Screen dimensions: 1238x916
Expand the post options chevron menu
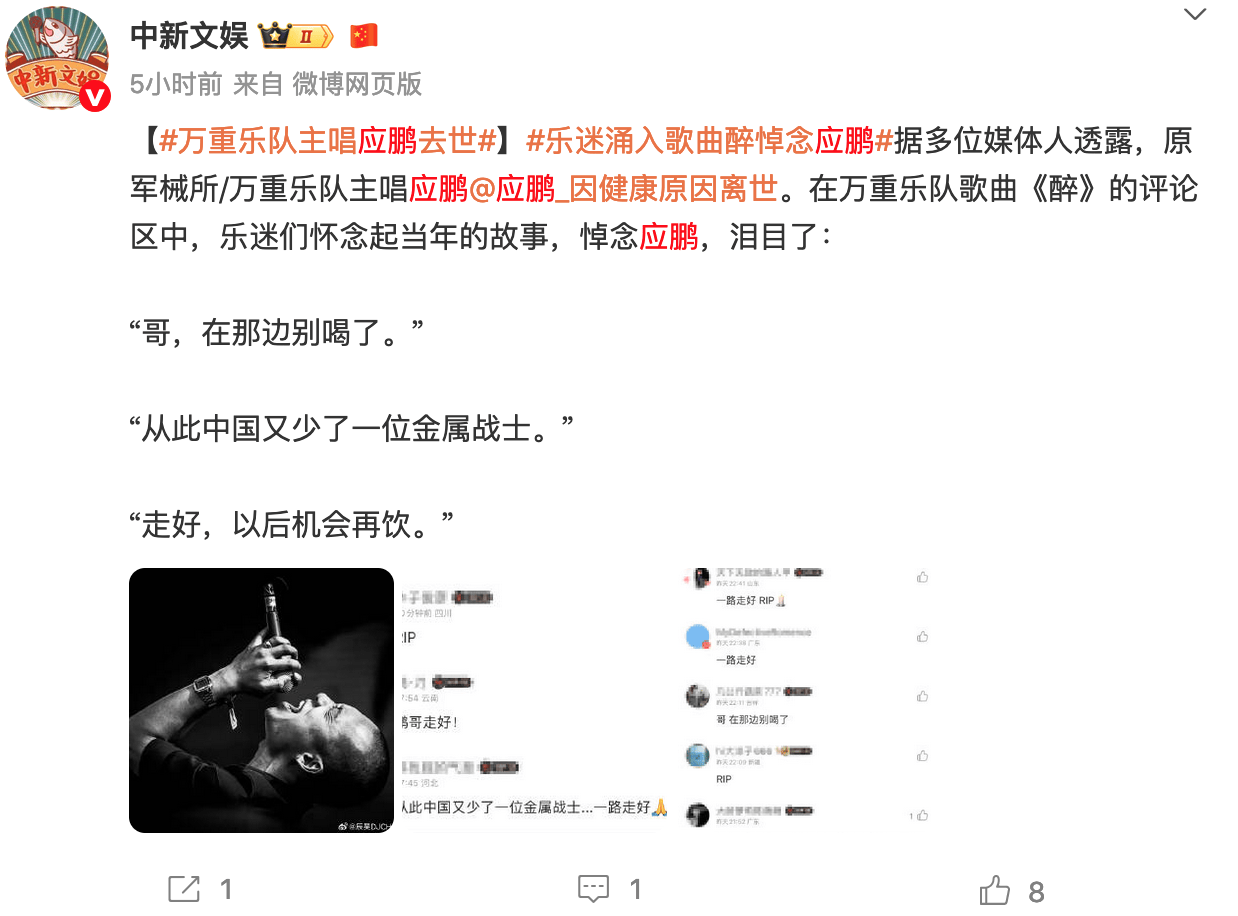coord(1194,14)
